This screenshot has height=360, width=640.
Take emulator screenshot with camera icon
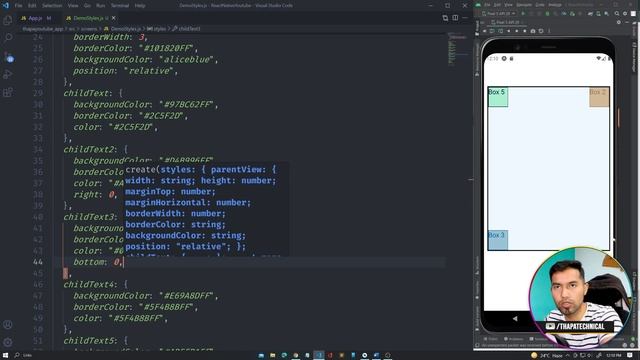click(533, 31)
